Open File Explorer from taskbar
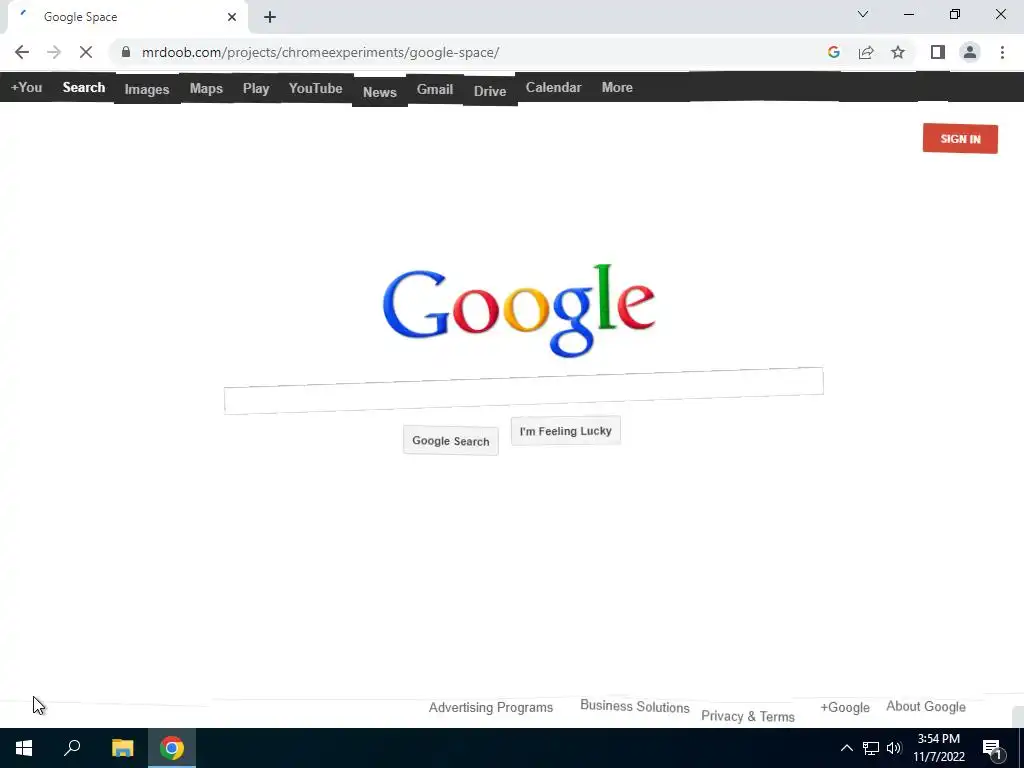The width and height of the screenshot is (1024, 768). pyautogui.click(x=122, y=748)
